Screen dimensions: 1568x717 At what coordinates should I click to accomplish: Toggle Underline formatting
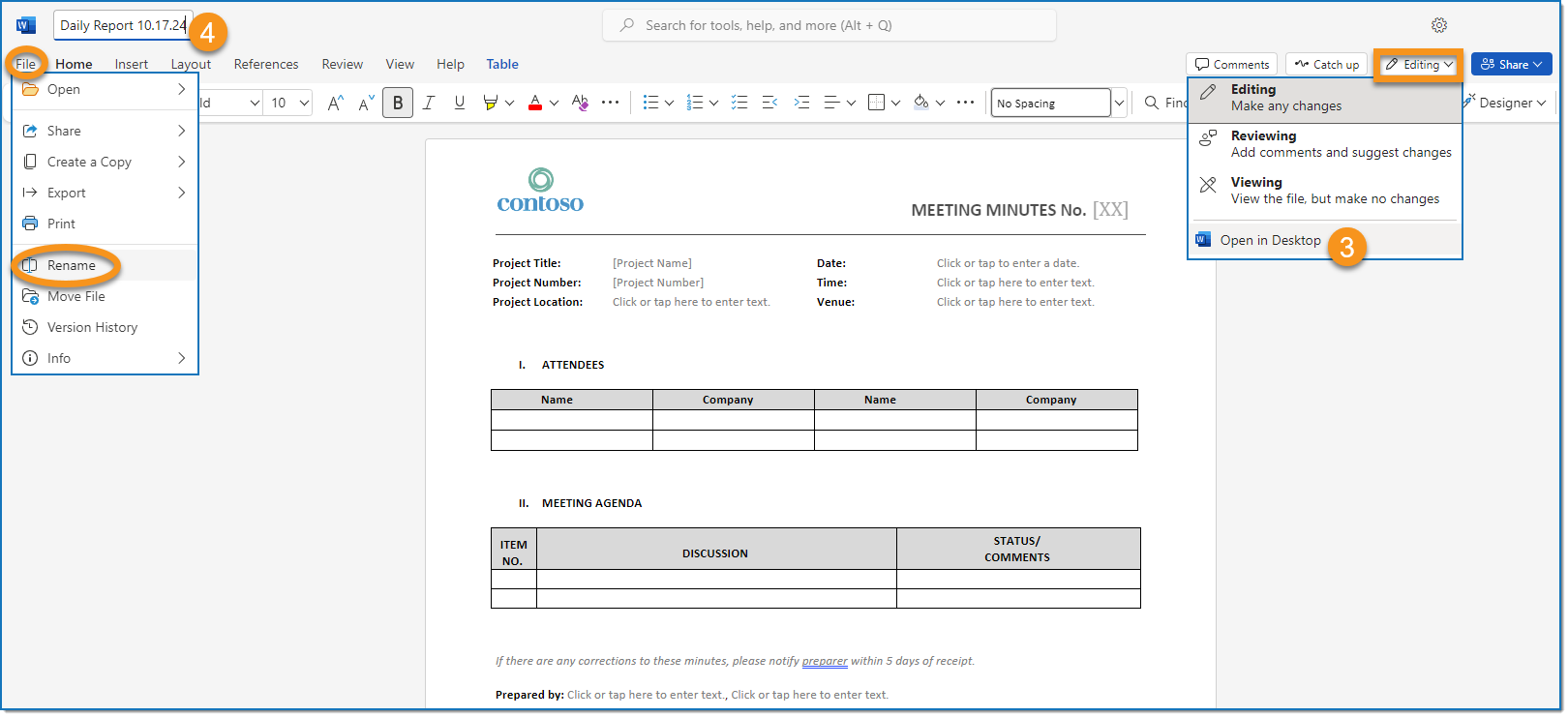tap(460, 103)
